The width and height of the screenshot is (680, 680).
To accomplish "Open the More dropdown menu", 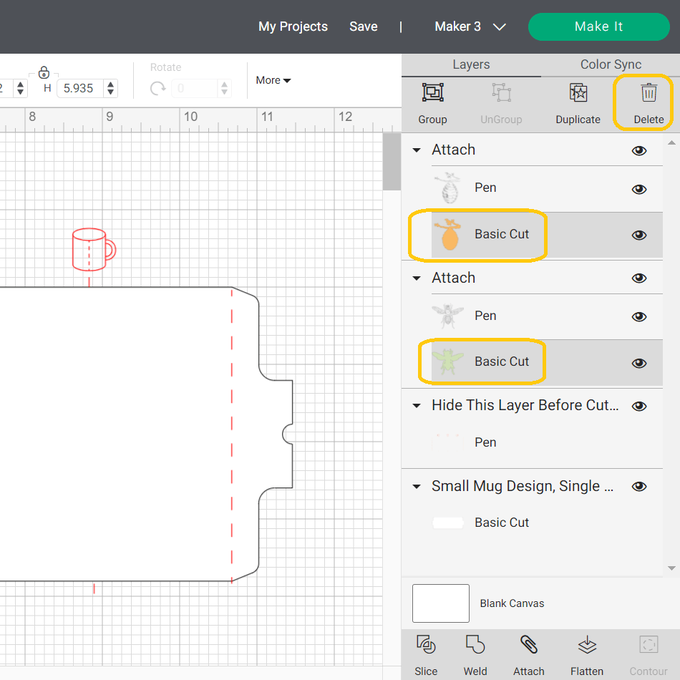I will pyautogui.click(x=273, y=80).
